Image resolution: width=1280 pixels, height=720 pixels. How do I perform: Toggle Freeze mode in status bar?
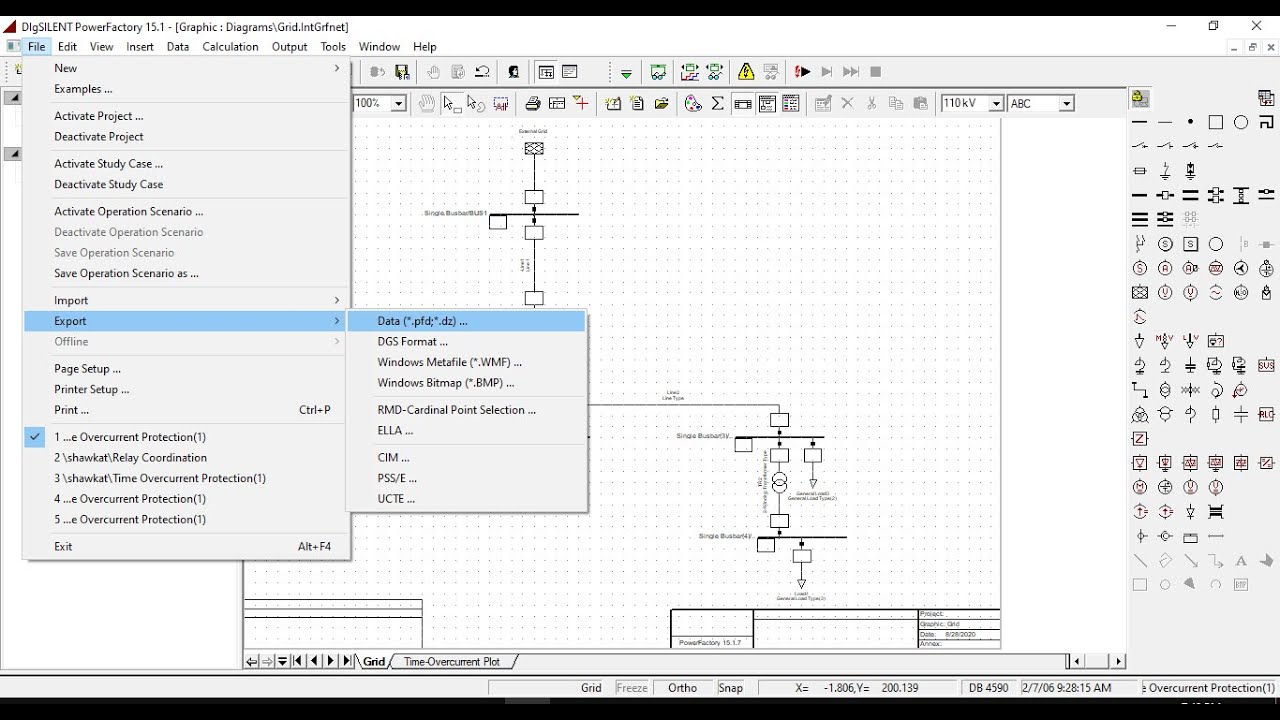pyautogui.click(x=632, y=688)
